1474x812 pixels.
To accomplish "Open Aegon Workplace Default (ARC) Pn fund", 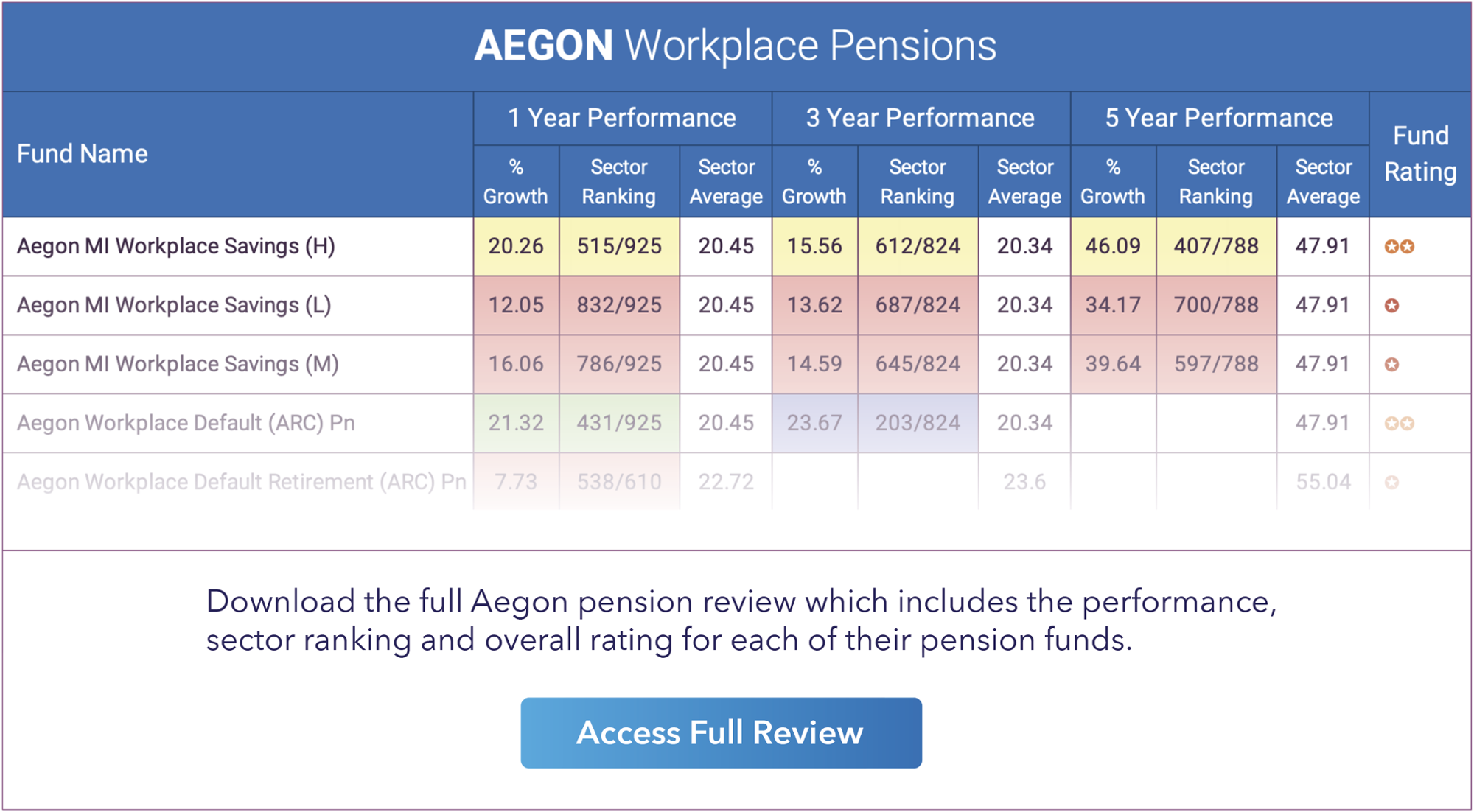I will coord(186,423).
